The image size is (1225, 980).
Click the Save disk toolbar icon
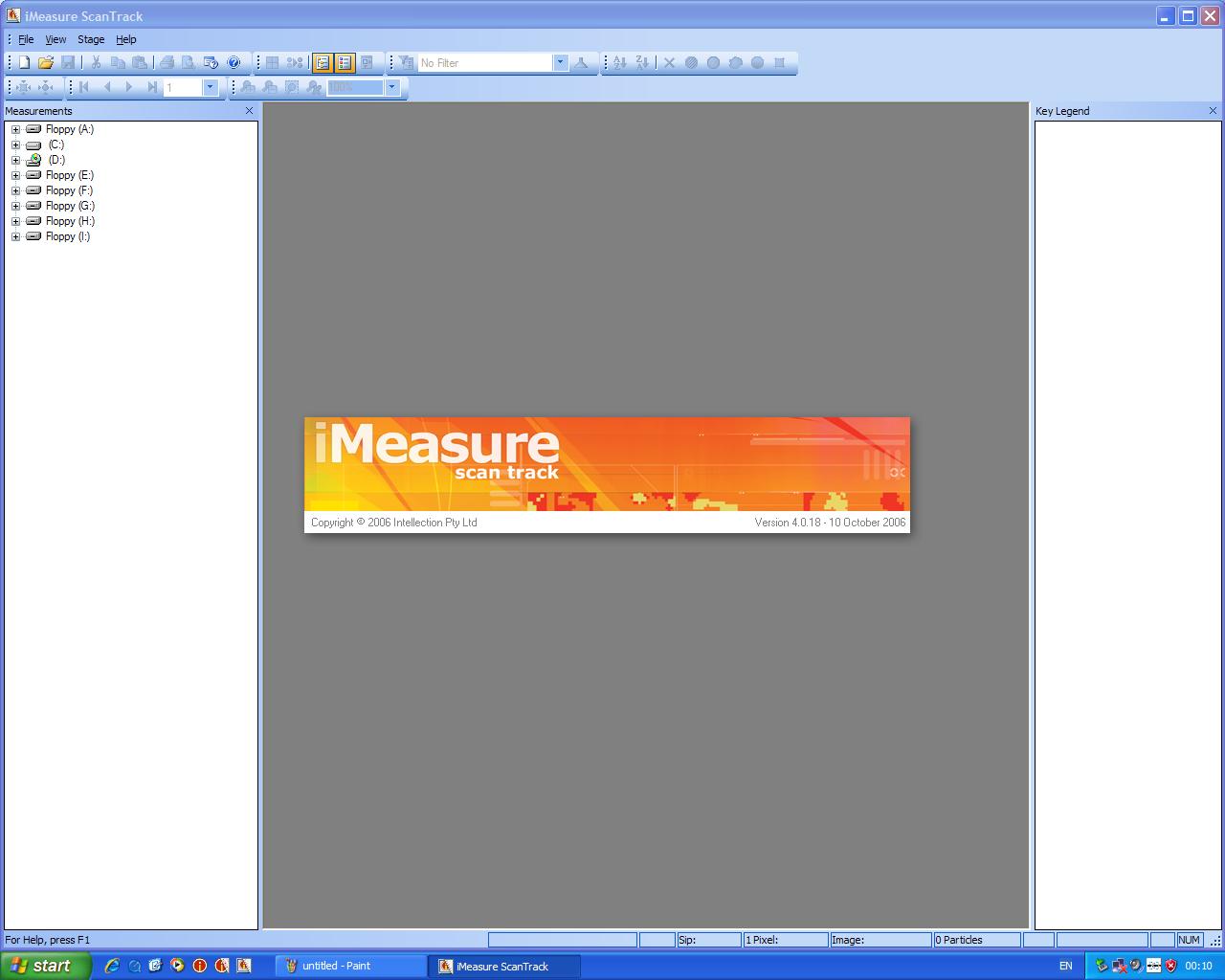(68, 63)
